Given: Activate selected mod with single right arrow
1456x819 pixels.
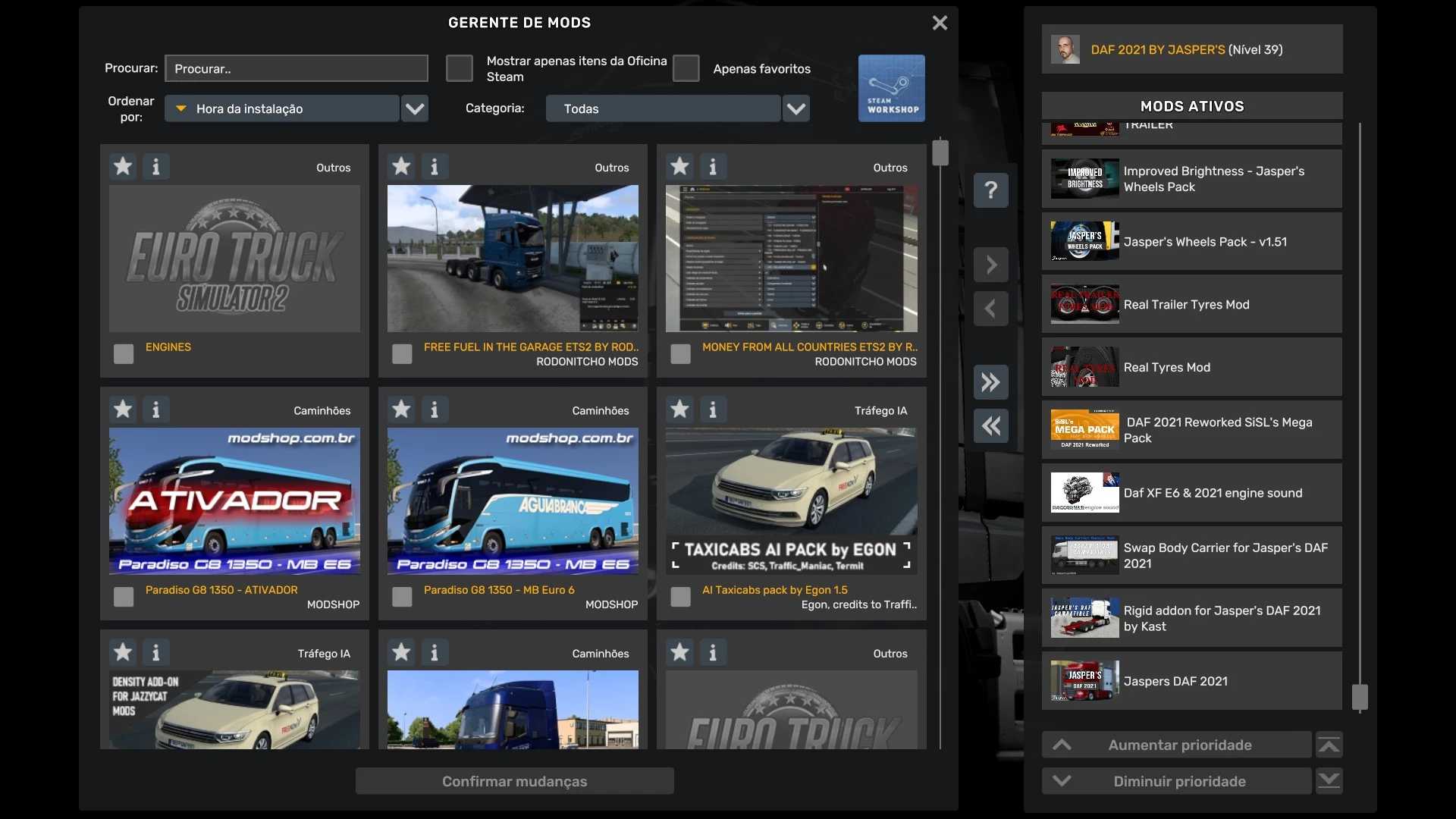Looking at the screenshot, I should [990, 265].
